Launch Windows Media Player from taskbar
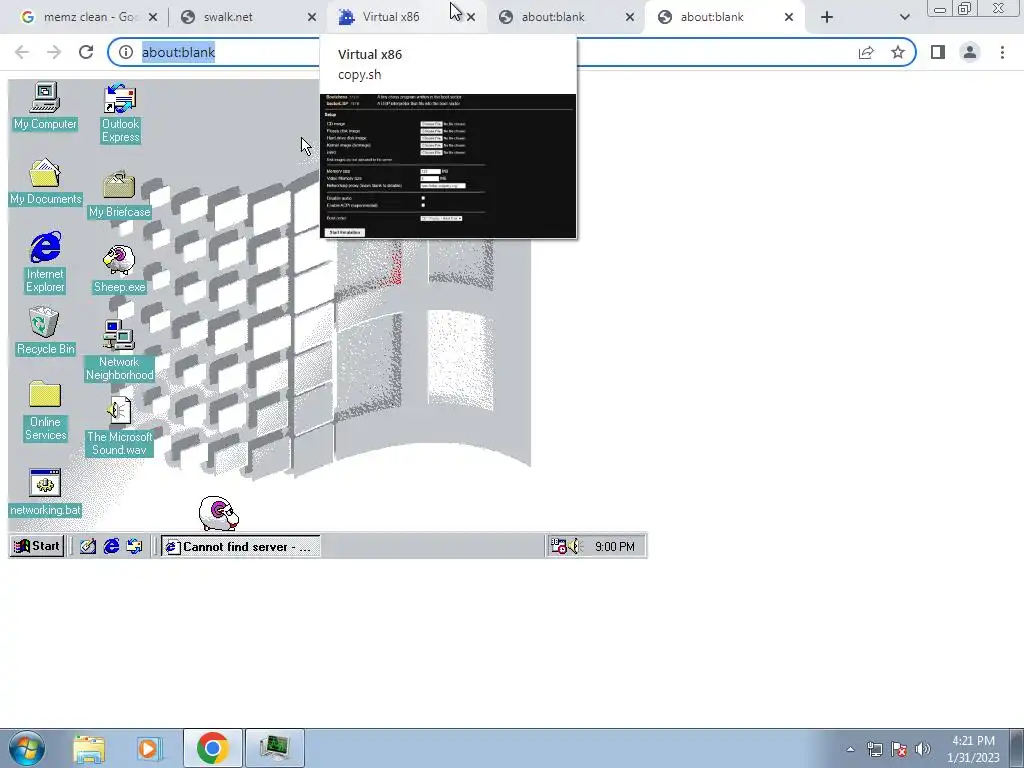Viewport: 1024px width, 768px height. (x=149, y=748)
